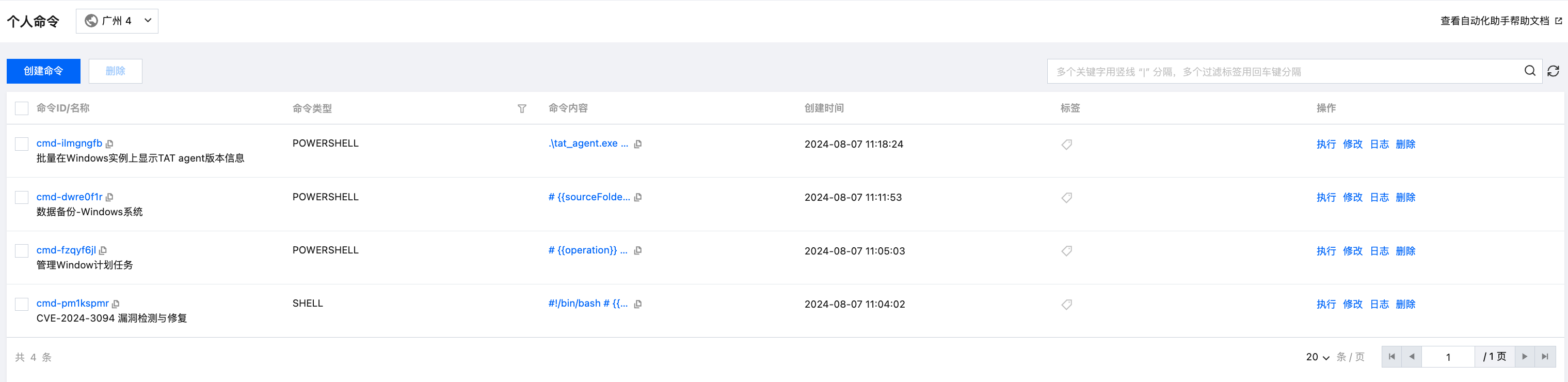Go to previous page of results

1412,356
